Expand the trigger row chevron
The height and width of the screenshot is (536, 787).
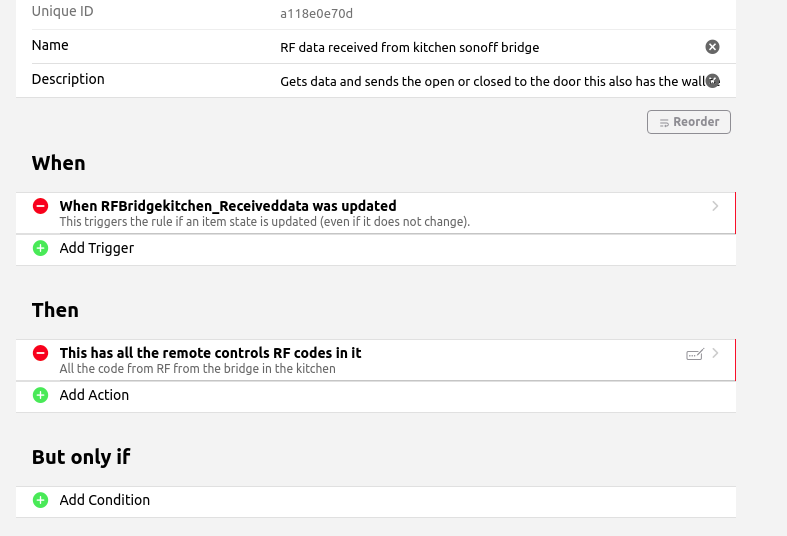[x=716, y=206]
